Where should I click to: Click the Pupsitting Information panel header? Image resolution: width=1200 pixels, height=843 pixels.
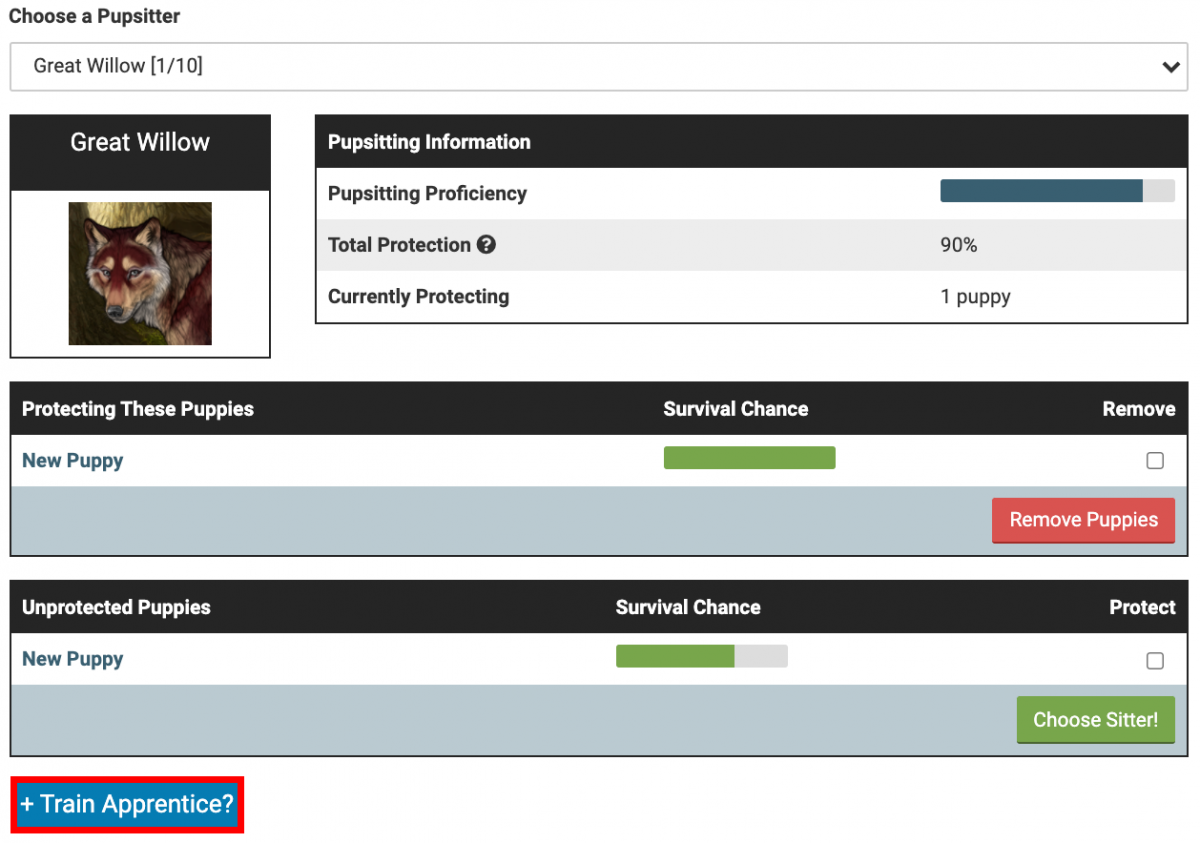point(429,142)
